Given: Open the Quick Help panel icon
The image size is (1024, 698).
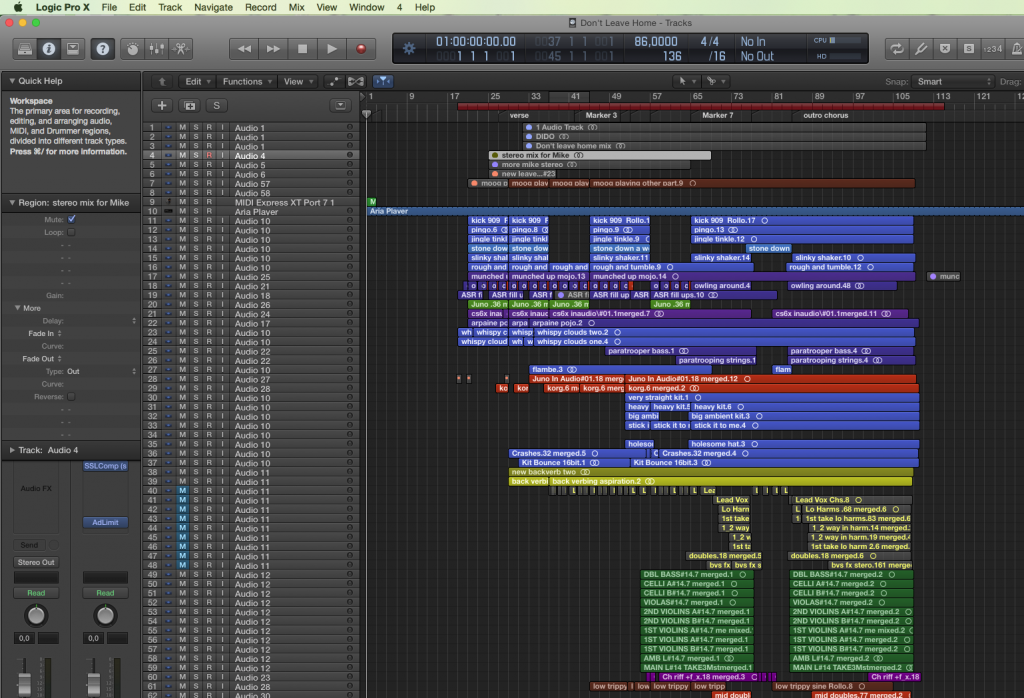Looking at the screenshot, I should (103, 50).
